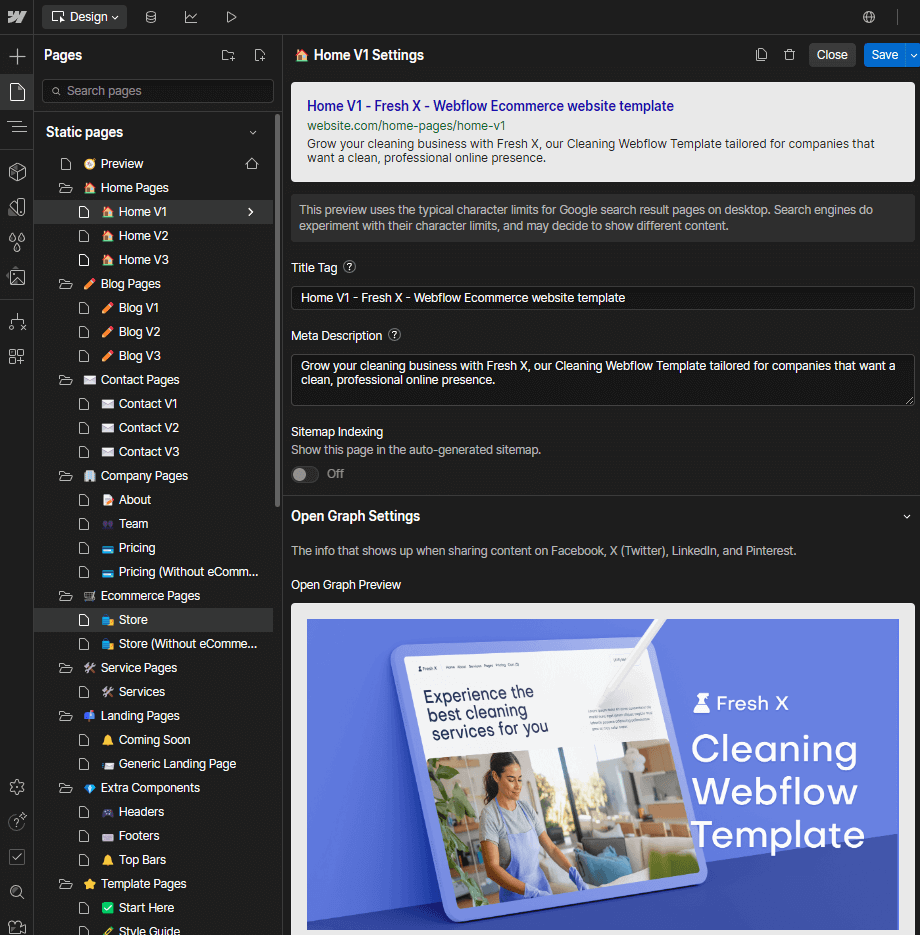Collapse the Open Graph Settings section

(906, 516)
